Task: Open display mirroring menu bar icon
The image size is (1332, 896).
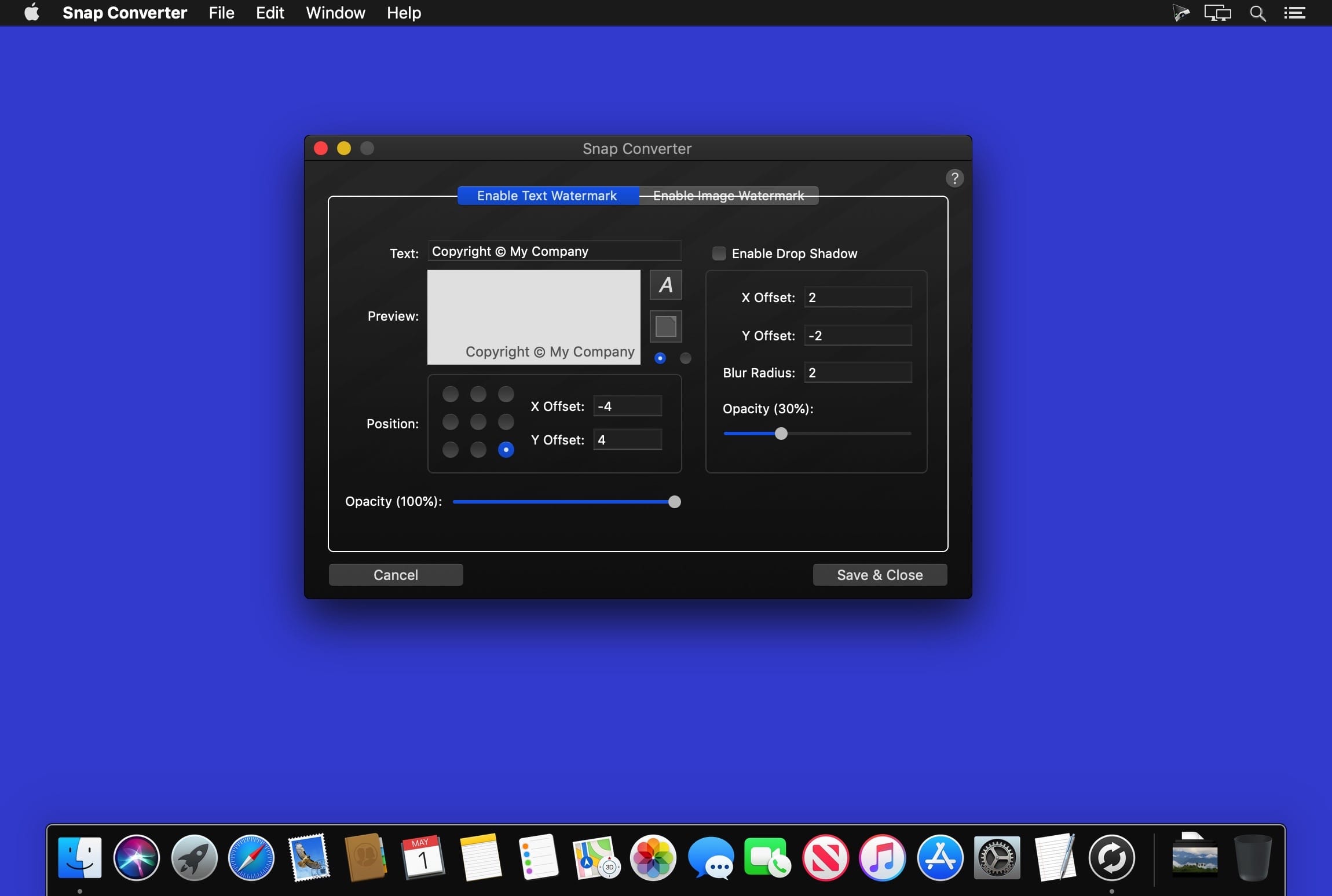Action: [x=1217, y=13]
